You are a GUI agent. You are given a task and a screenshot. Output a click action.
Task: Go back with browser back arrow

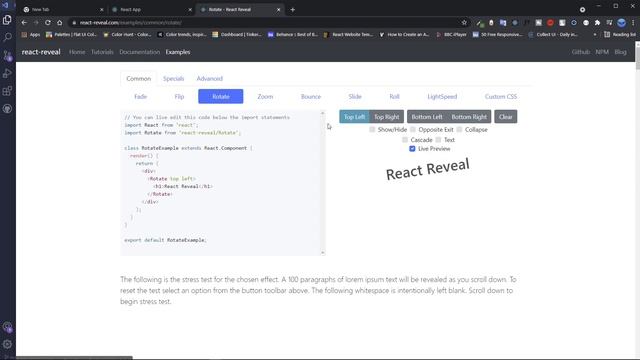tap(24, 22)
